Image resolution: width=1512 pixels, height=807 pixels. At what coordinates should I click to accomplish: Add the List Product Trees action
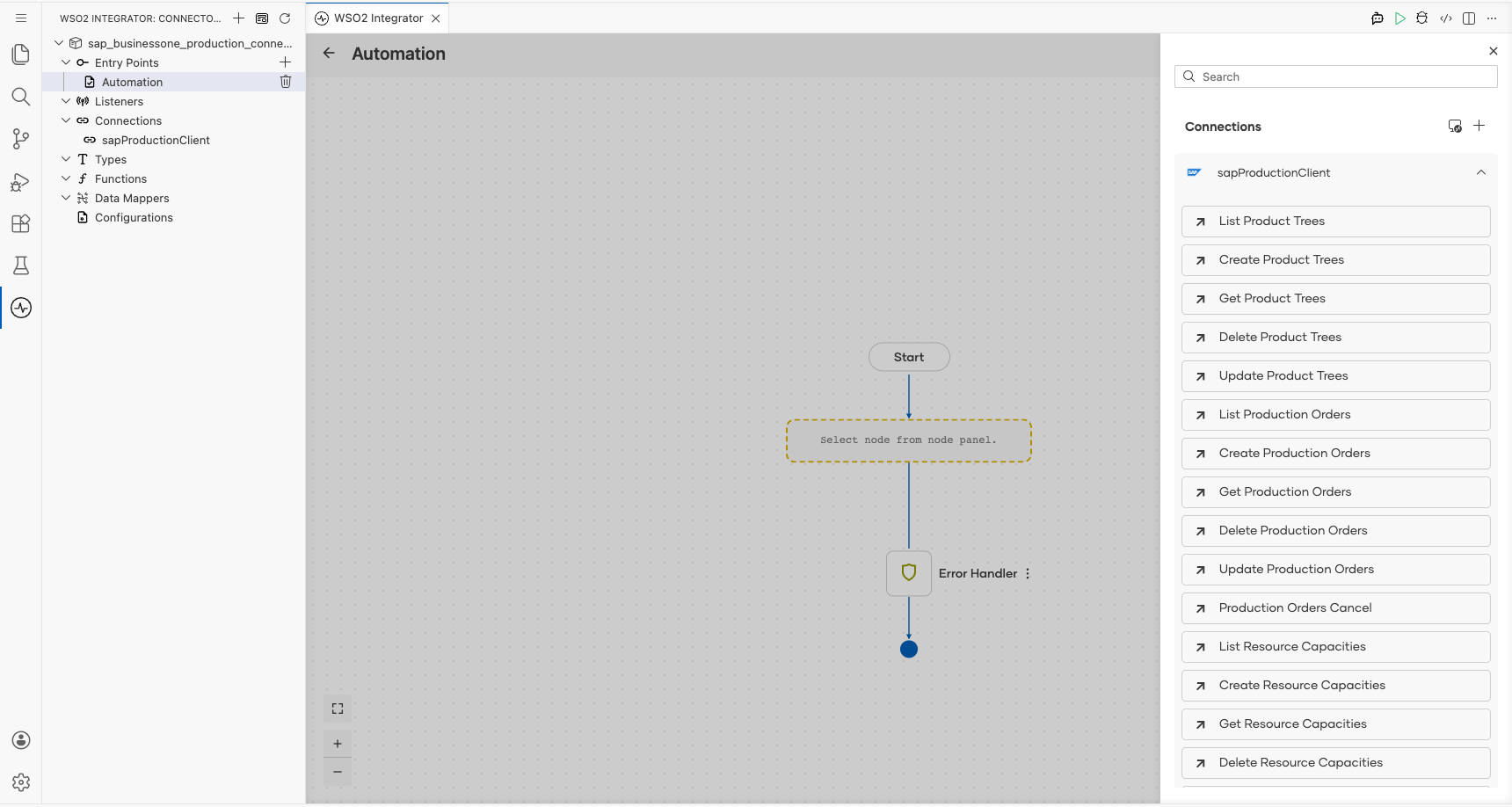pyautogui.click(x=1336, y=222)
